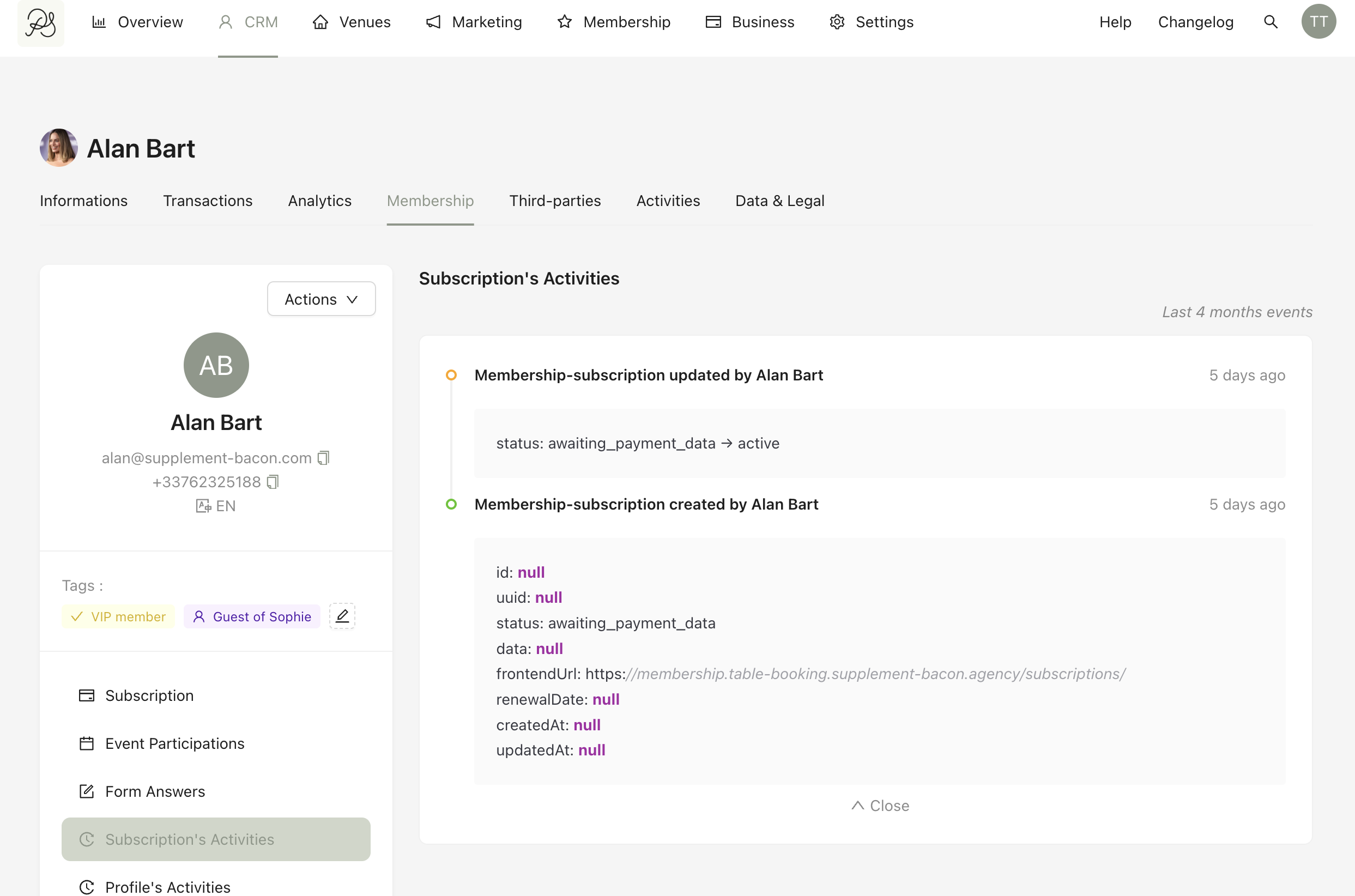Image resolution: width=1355 pixels, height=896 pixels.
Task: Copy the phone number via copy icon
Action: (x=273, y=482)
